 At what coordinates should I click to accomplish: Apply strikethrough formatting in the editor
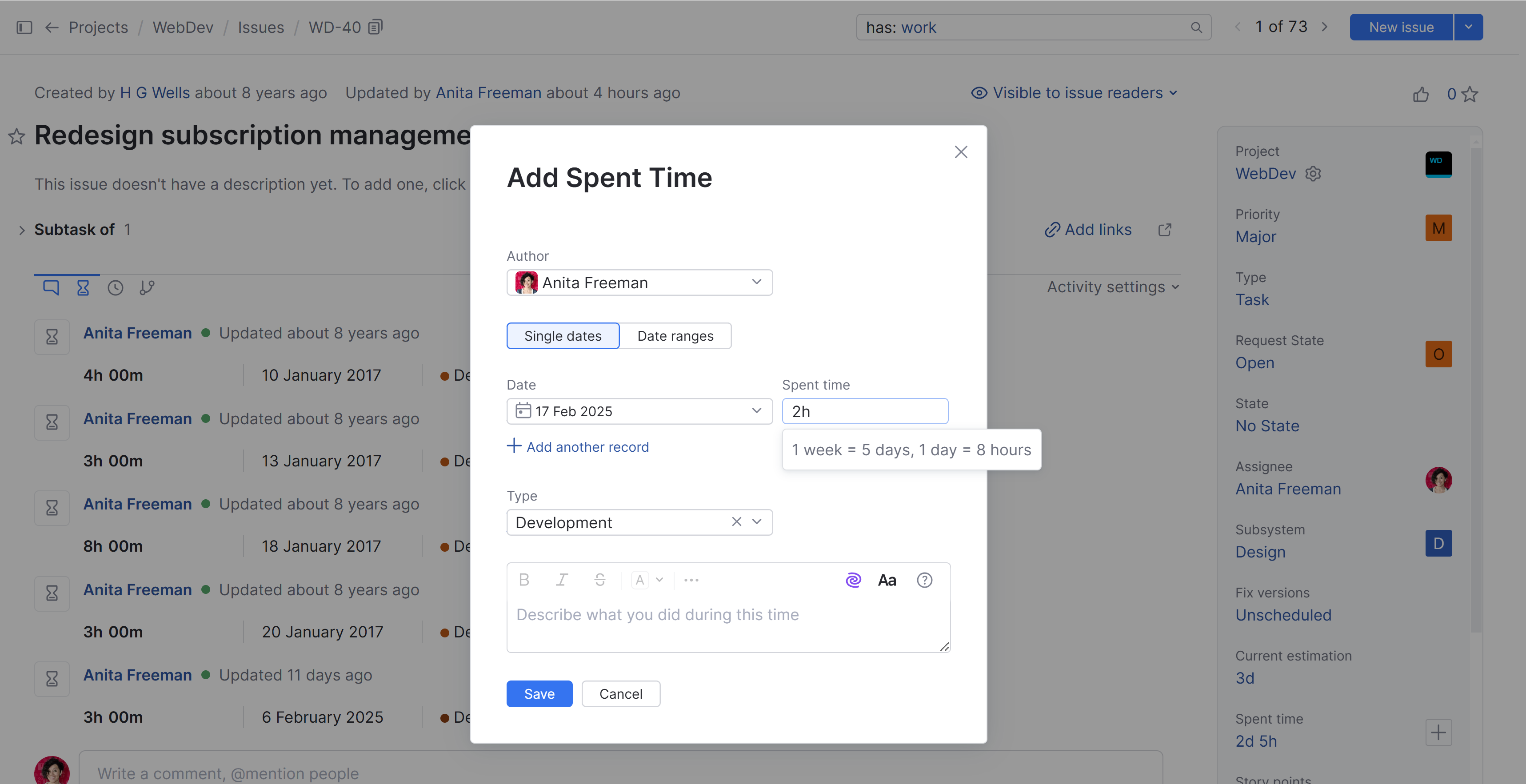600,580
